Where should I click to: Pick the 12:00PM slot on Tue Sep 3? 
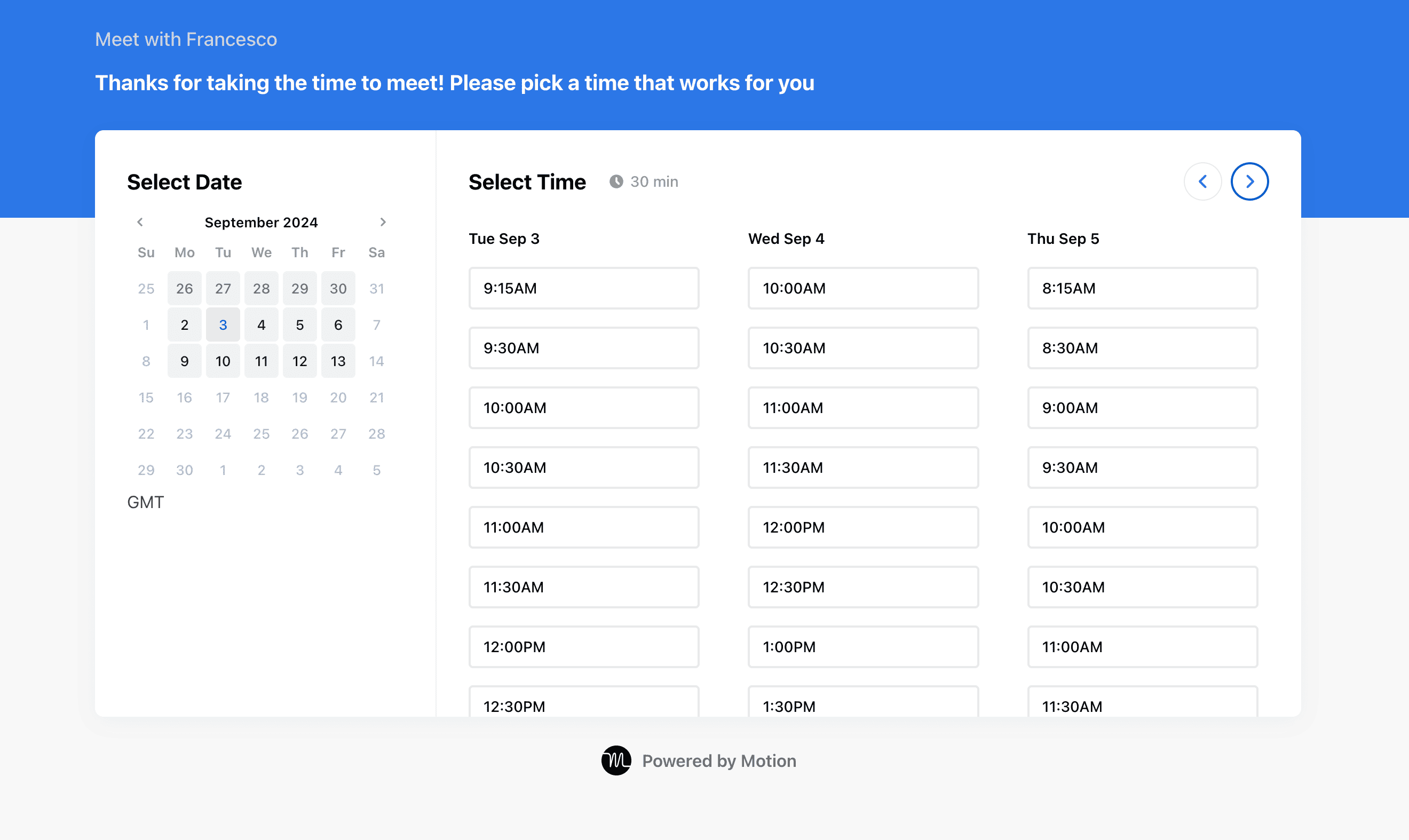pos(584,646)
